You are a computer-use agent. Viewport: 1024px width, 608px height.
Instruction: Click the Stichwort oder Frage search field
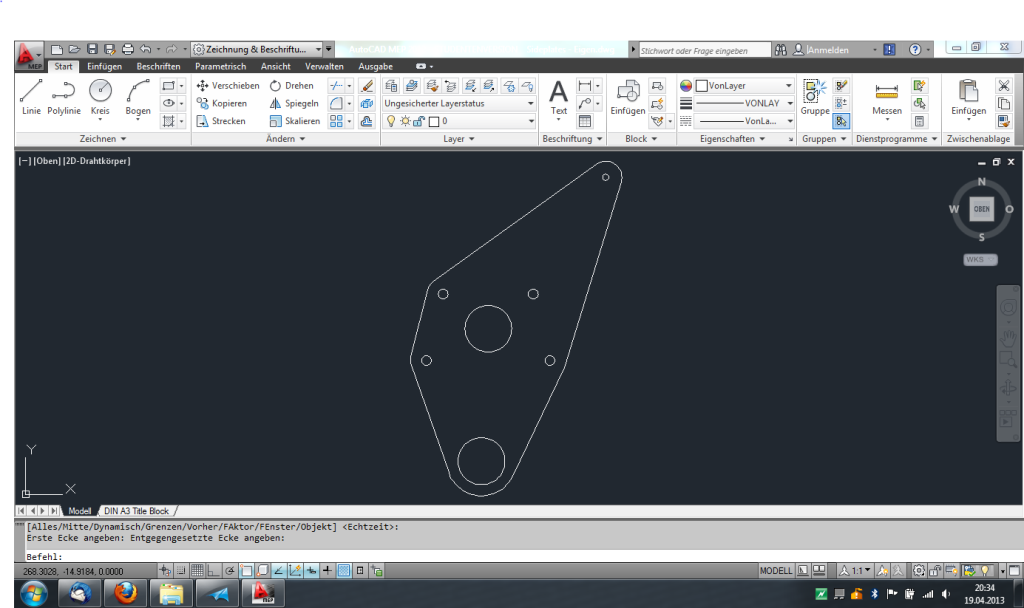pos(705,50)
